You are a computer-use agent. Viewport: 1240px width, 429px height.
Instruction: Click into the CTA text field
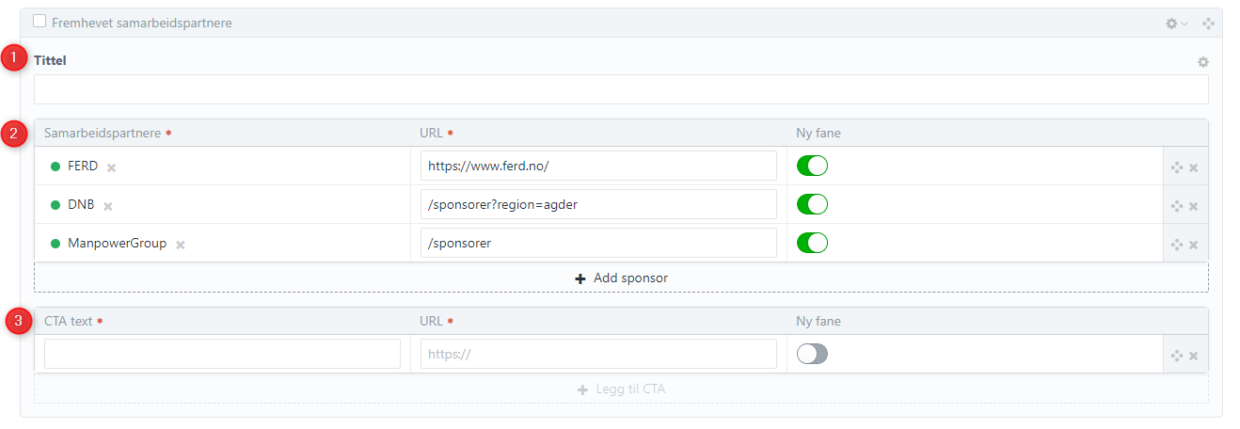tap(222, 354)
